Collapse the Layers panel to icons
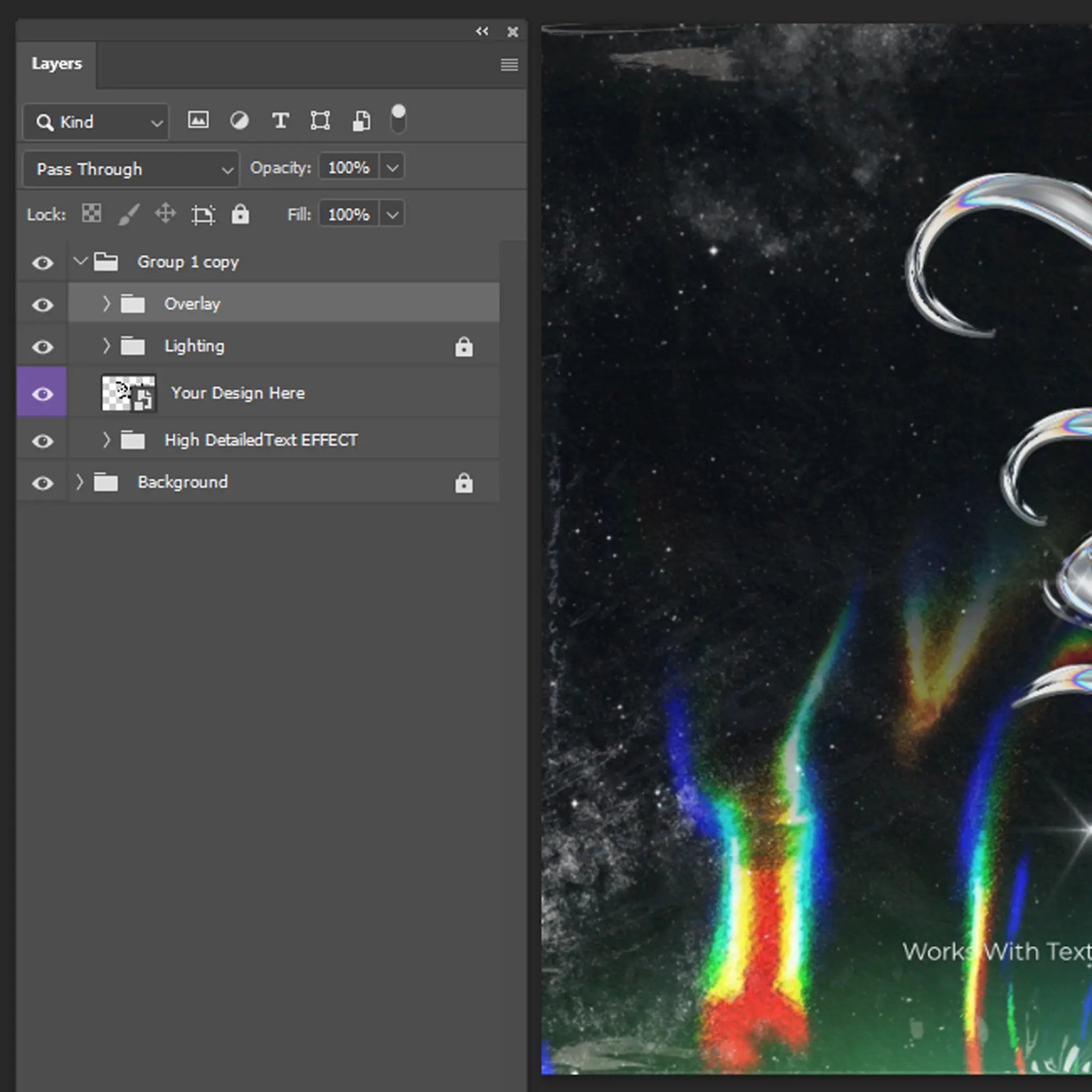Viewport: 1092px width, 1092px height. pos(481,31)
